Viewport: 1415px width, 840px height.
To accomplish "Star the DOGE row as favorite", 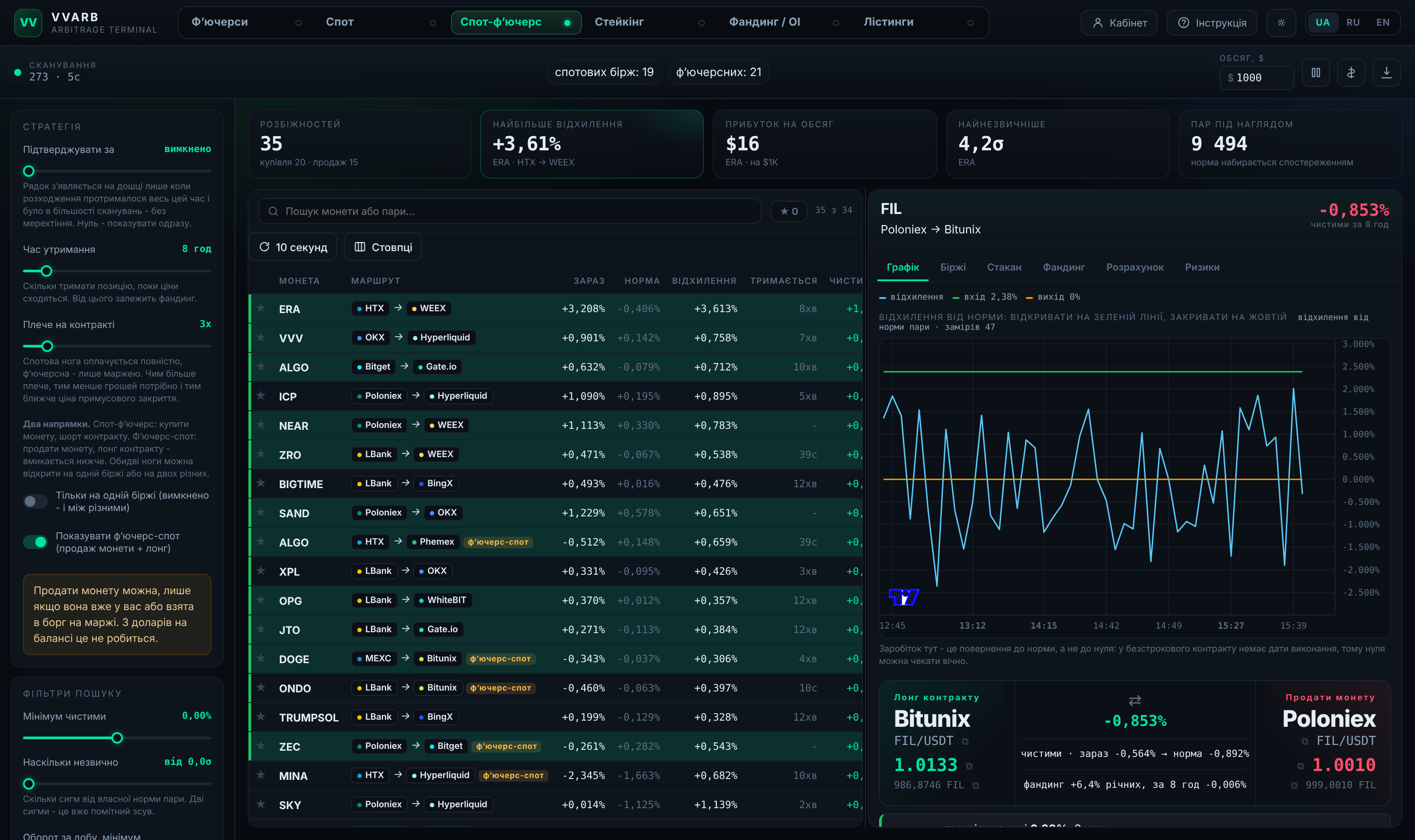I will (x=261, y=658).
